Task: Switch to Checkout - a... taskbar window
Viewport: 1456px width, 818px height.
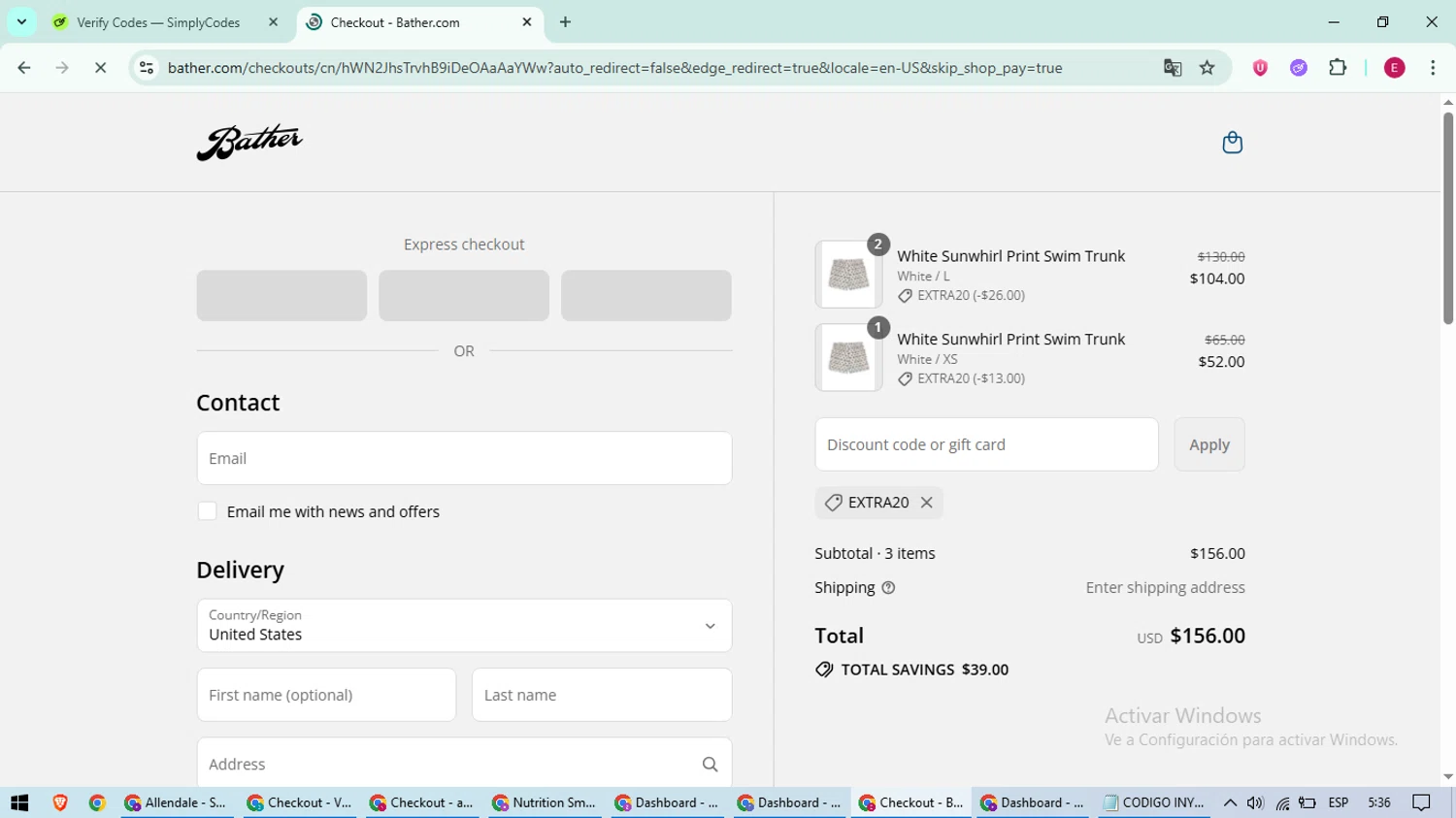Action: (x=421, y=802)
